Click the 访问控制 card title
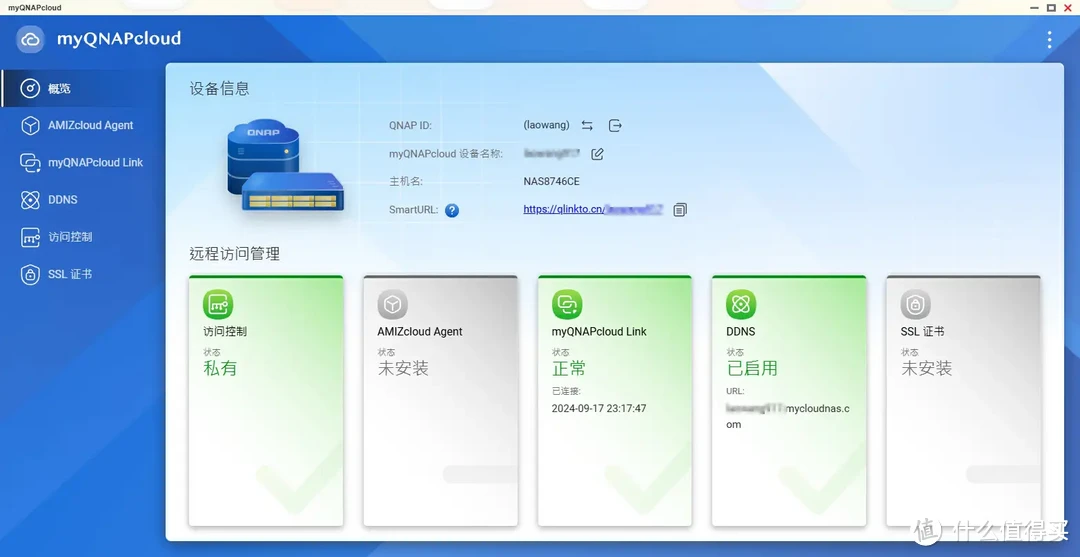The height and width of the screenshot is (557, 1080). pos(225,332)
